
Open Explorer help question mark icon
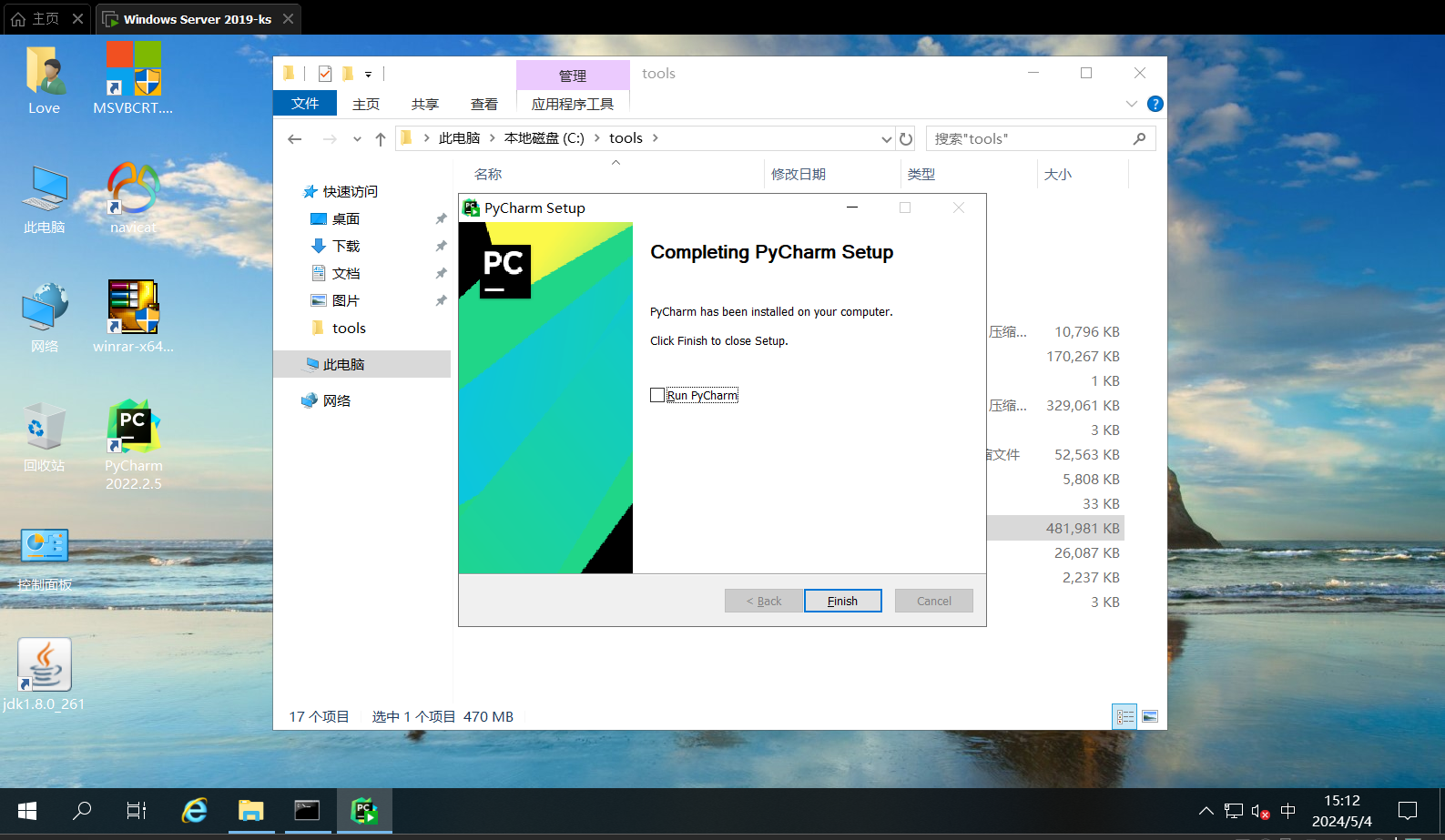tap(1155, 104)
